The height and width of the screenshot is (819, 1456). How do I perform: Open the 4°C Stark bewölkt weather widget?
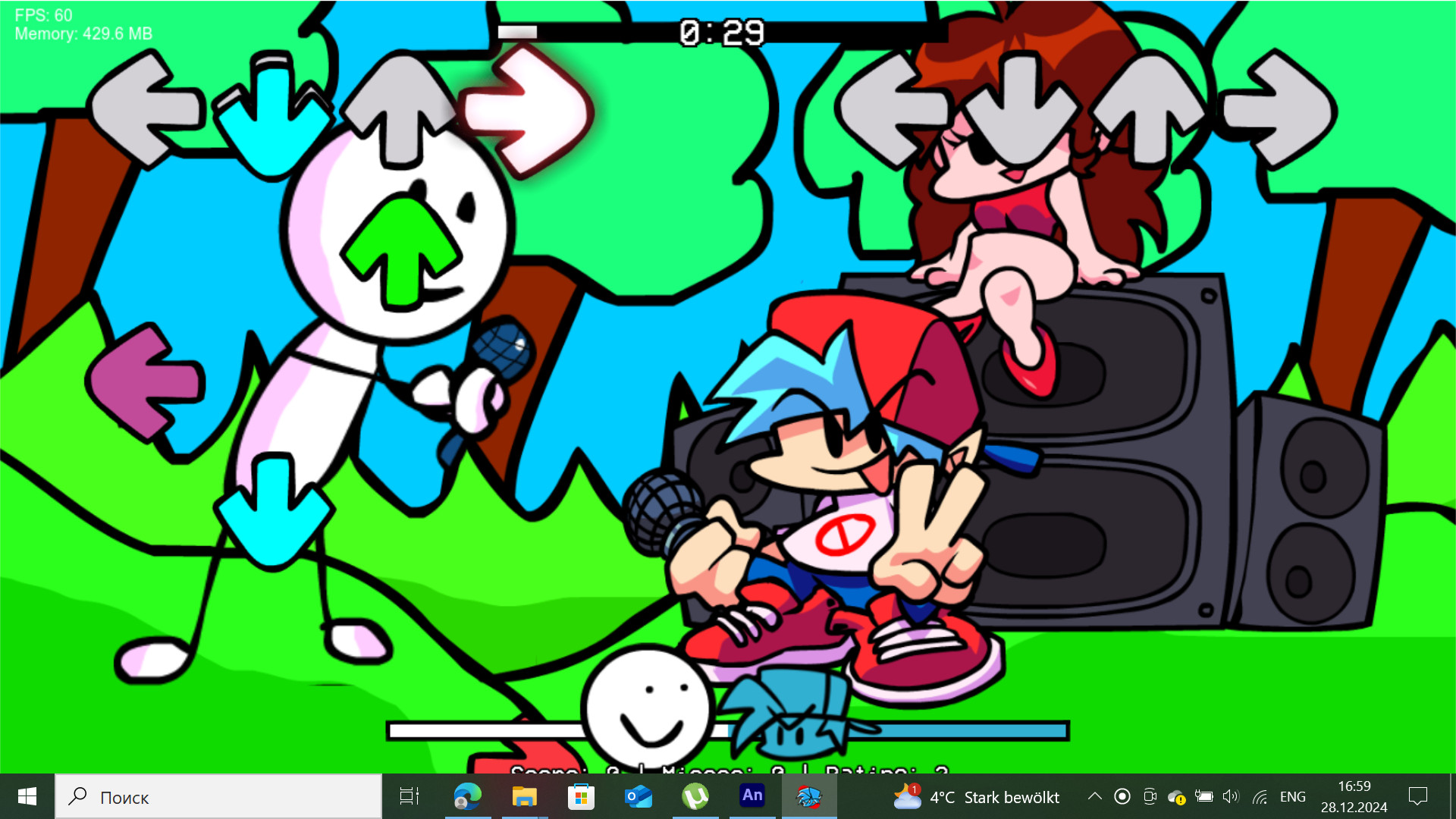[977, 796]
